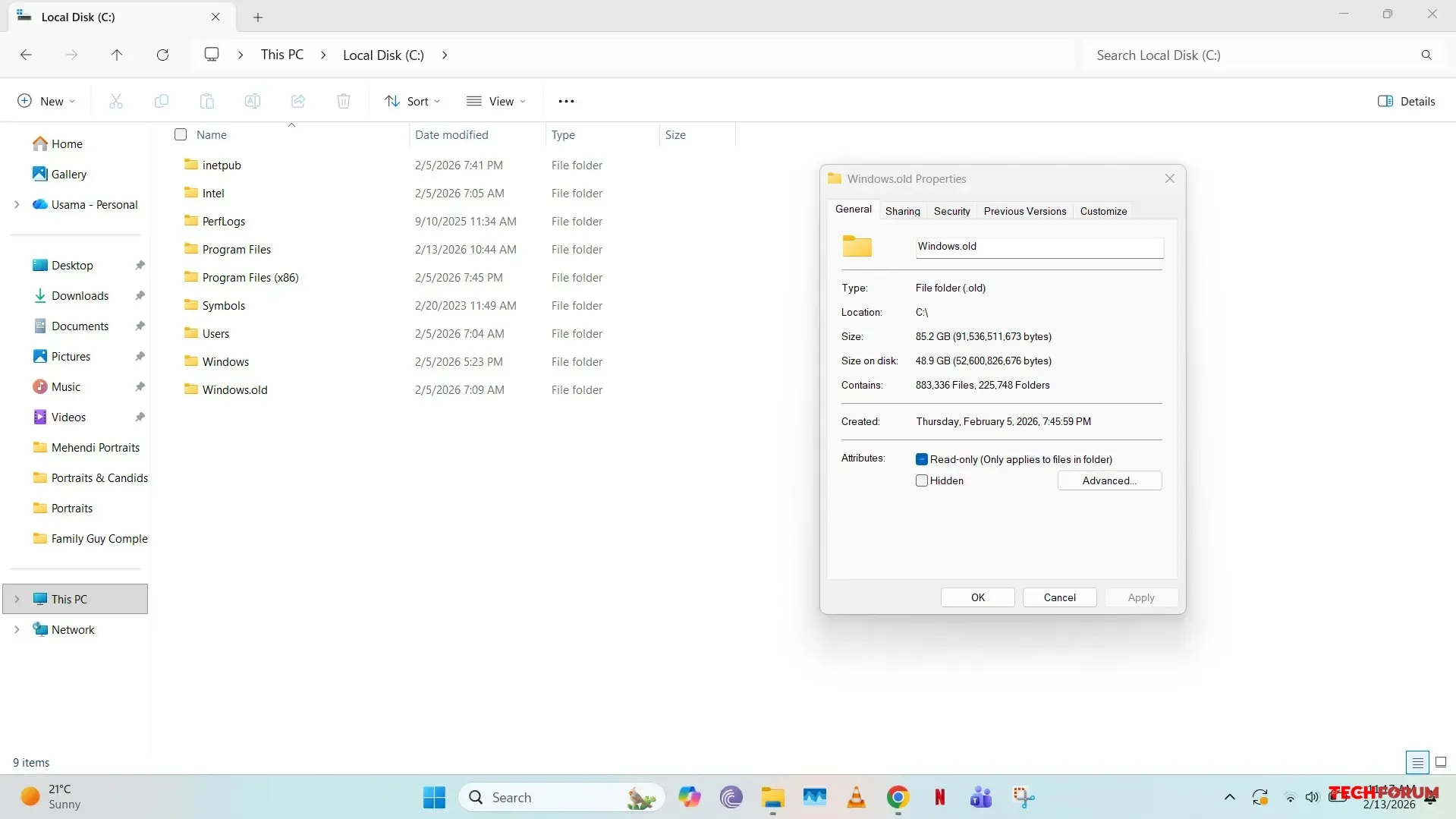Expand the Network tree node

[x=17, y=629]
